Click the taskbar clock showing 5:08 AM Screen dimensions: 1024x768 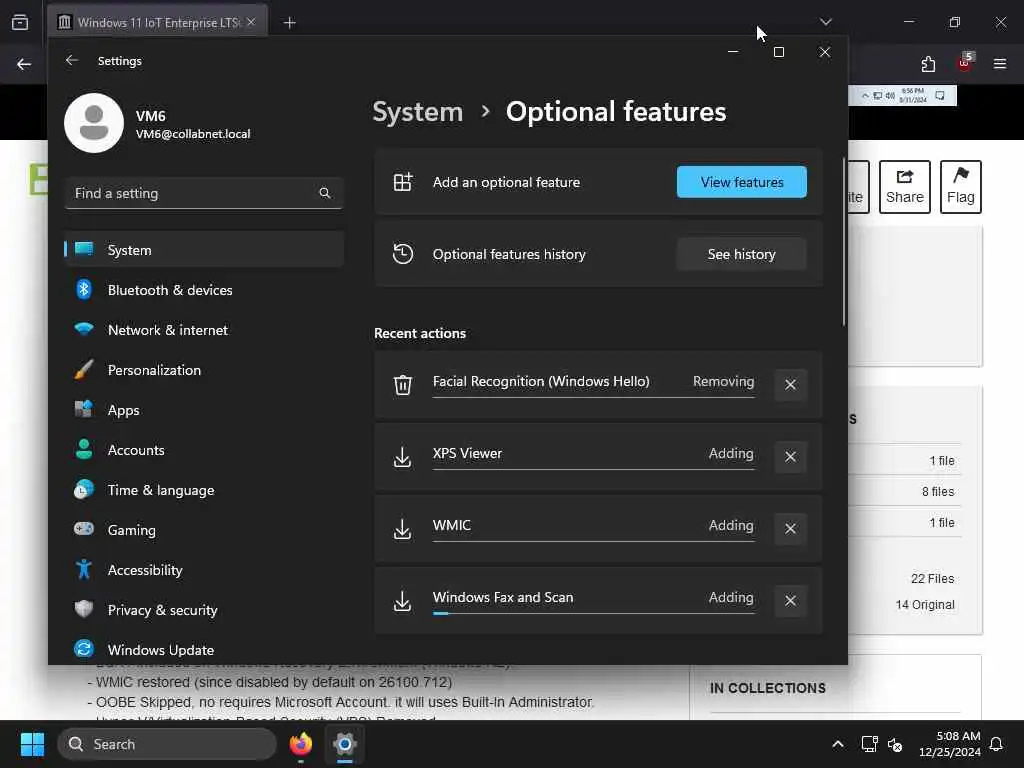[950, 744]
